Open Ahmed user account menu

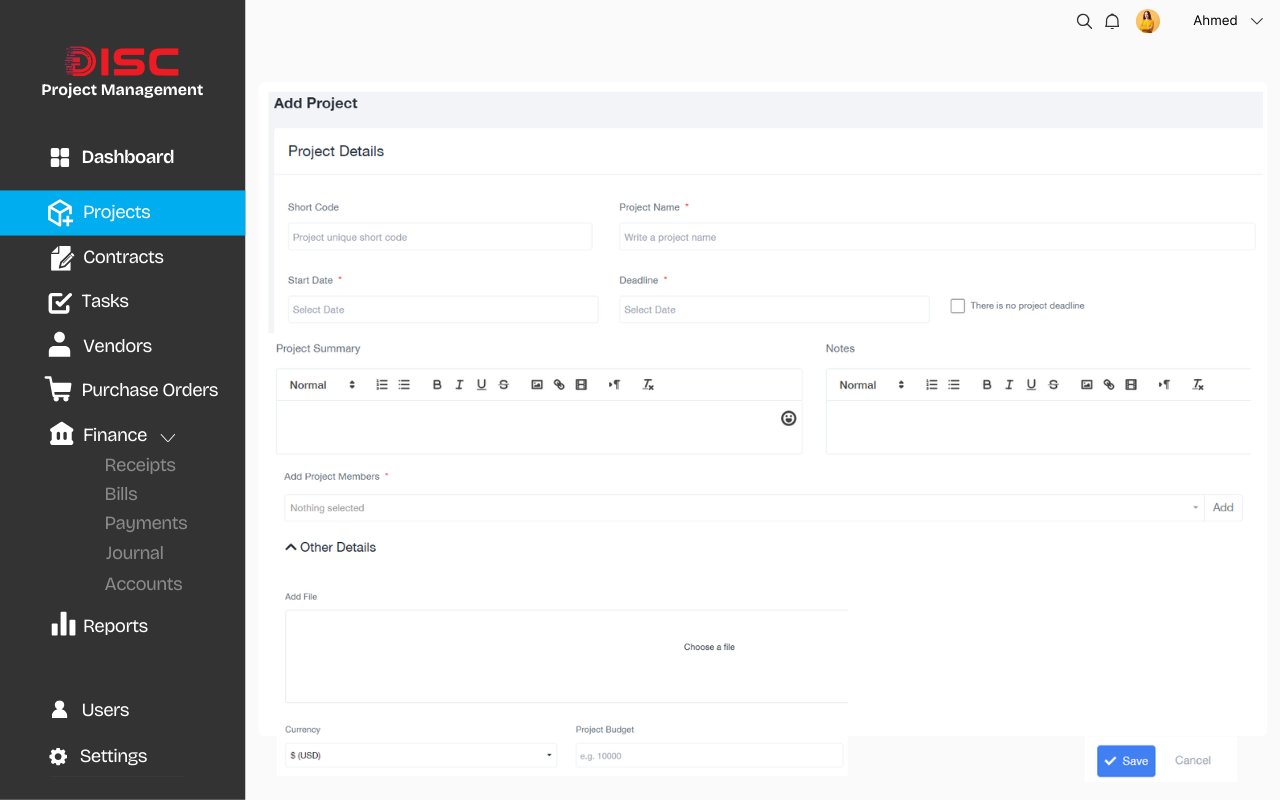(x=1227, y=21)
